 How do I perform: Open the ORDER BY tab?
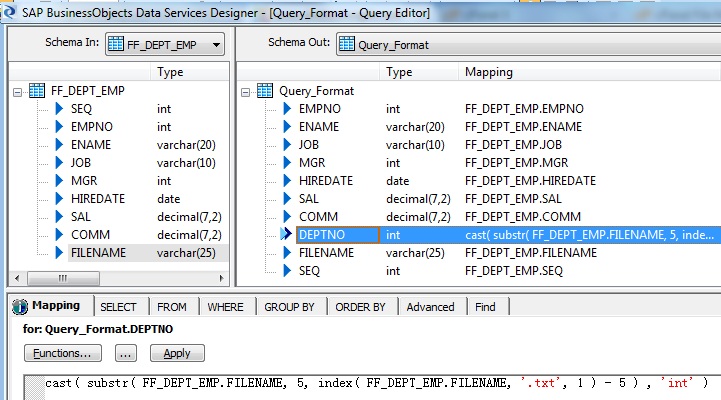click(362, 307)
